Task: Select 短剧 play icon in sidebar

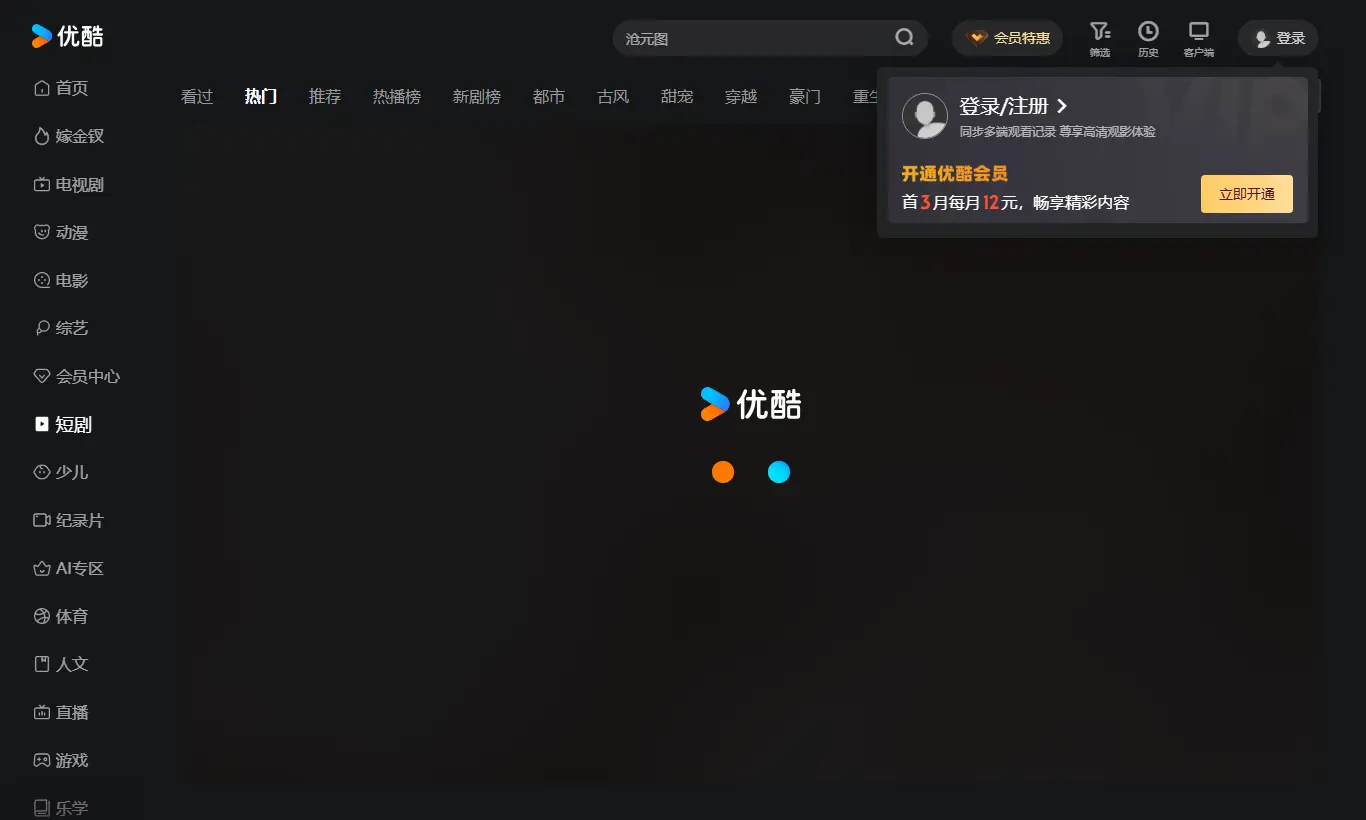Action: coord(42,424)
